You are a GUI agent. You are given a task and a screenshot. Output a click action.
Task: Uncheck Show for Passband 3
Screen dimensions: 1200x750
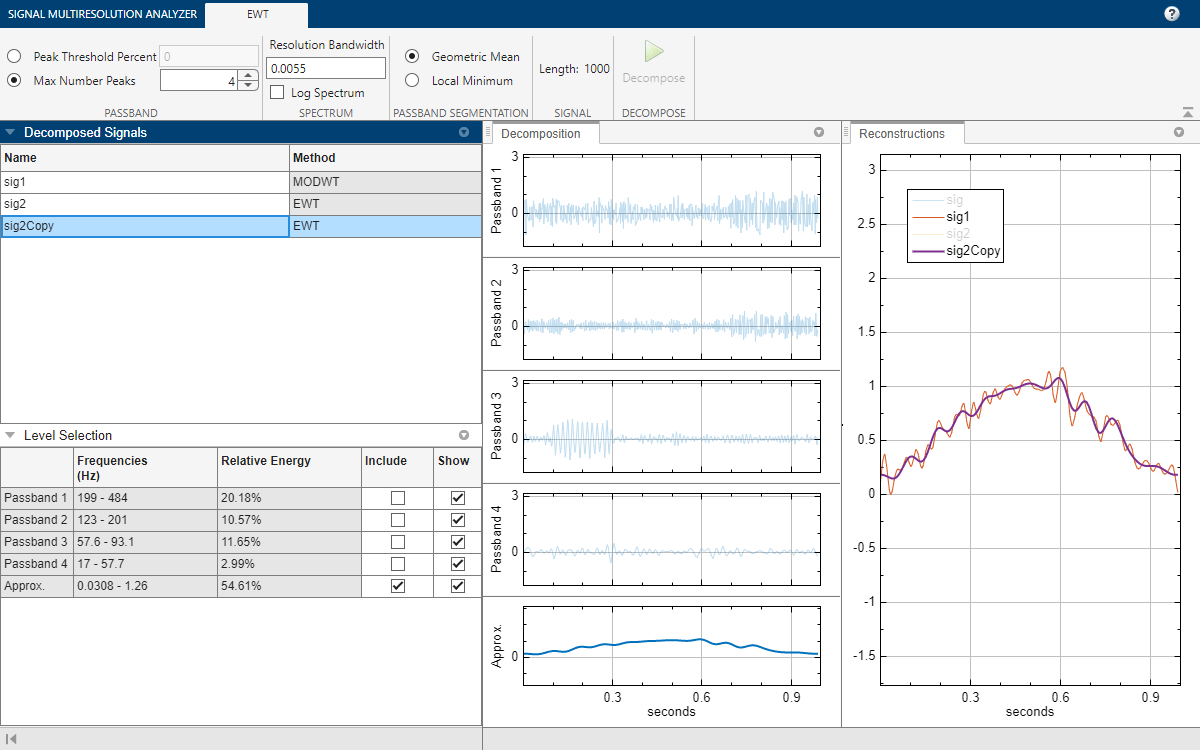point(458,542)
